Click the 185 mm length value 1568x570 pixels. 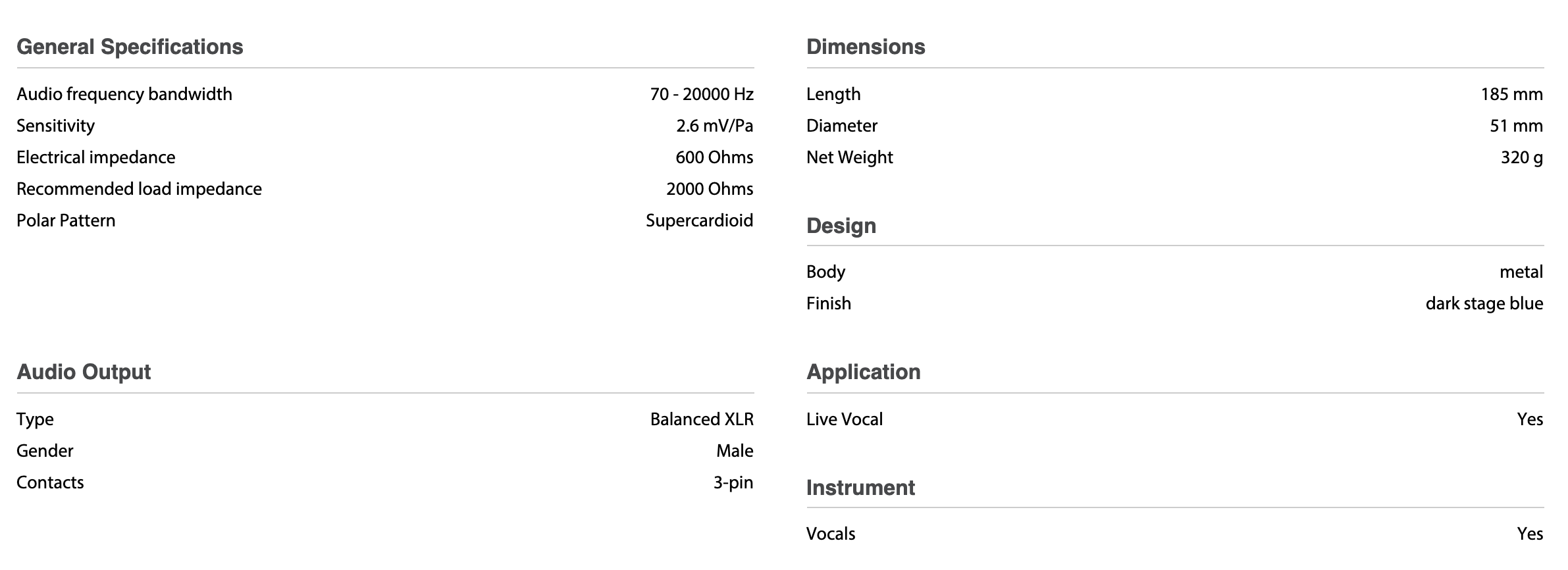1511,94
